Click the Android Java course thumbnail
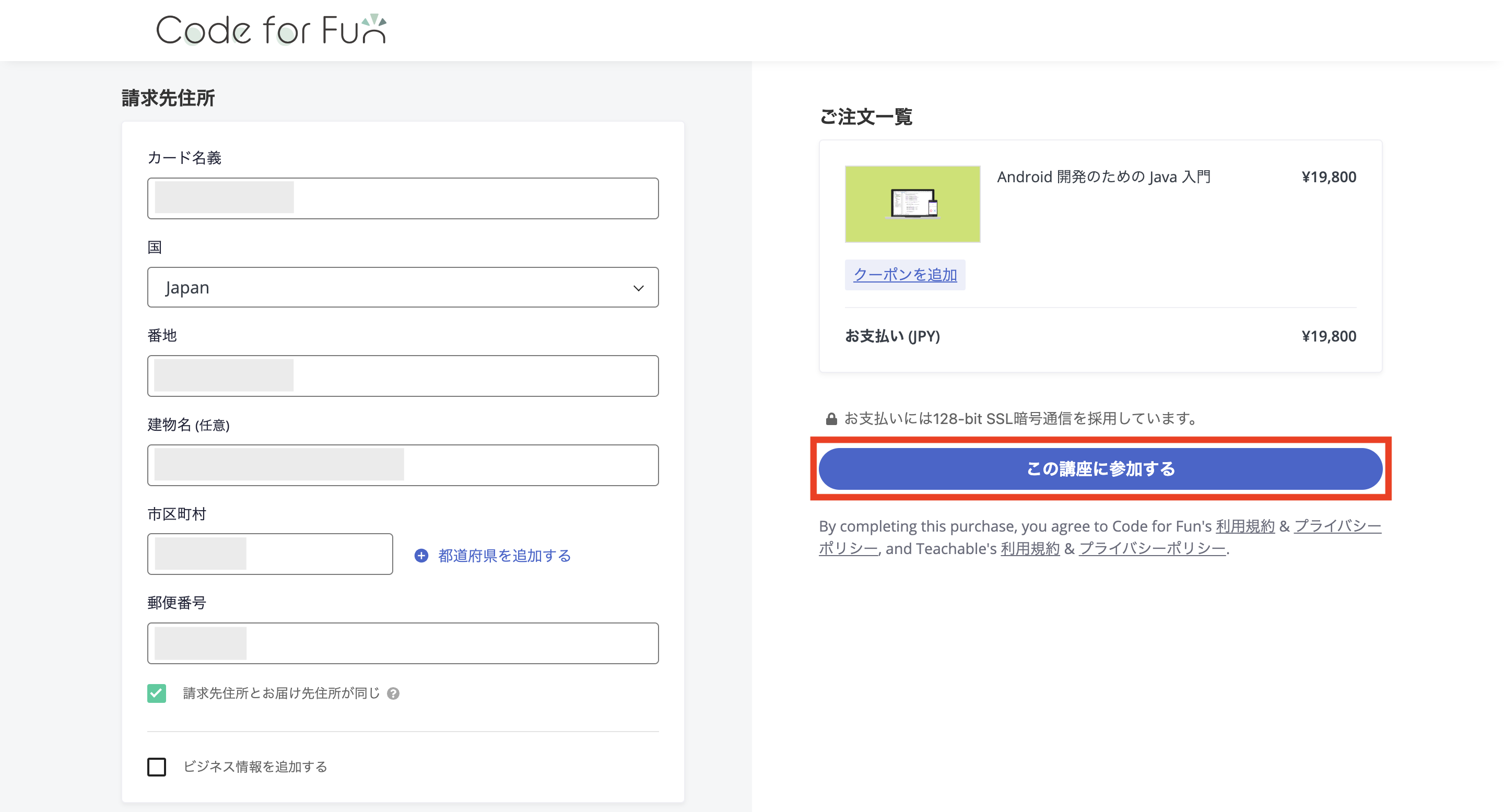This screenshot has width=1504, height=812. tap(912, 204)
